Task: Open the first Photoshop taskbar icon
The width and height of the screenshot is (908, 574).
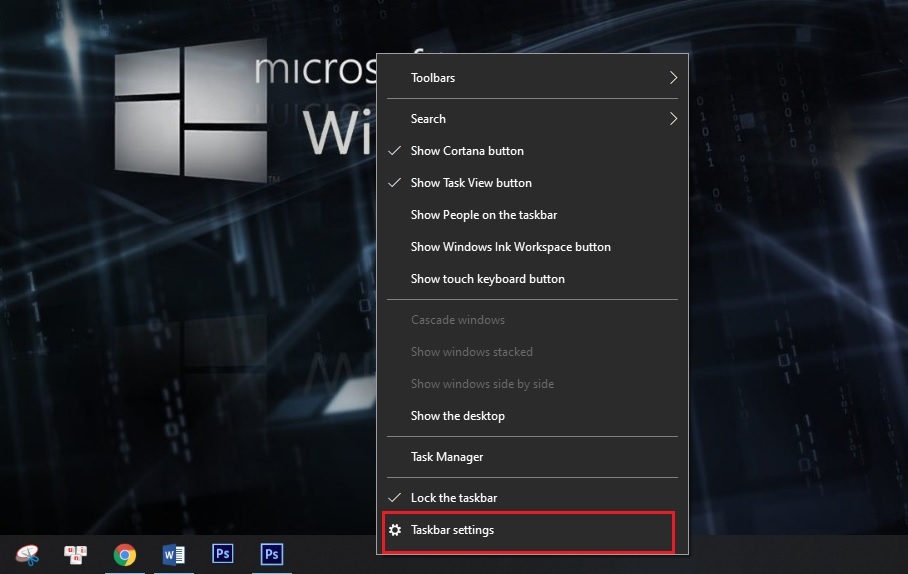Action: (x=222, y=554)
